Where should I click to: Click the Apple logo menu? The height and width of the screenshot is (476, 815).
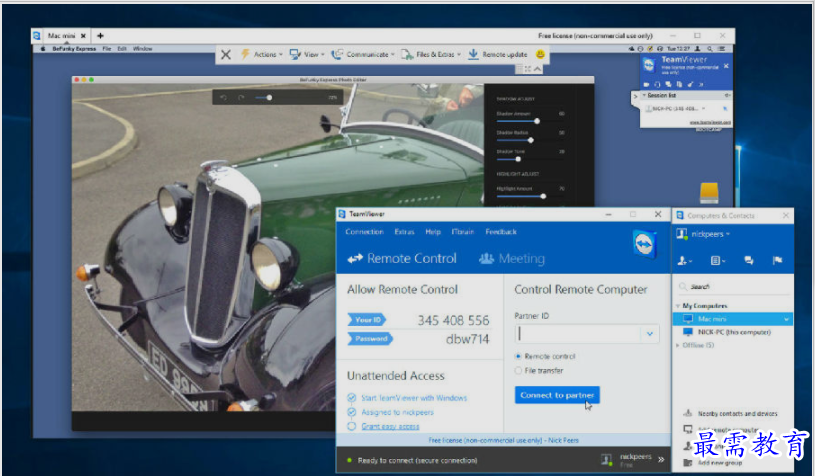click(x=43, y=49)
